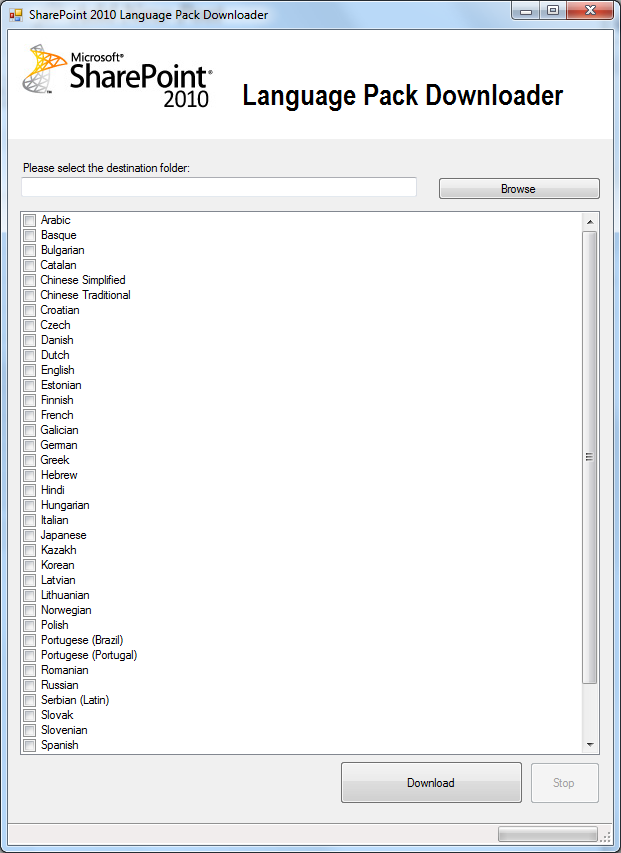
Task: Click the progress bar in status bar
Action: (548, 834)
